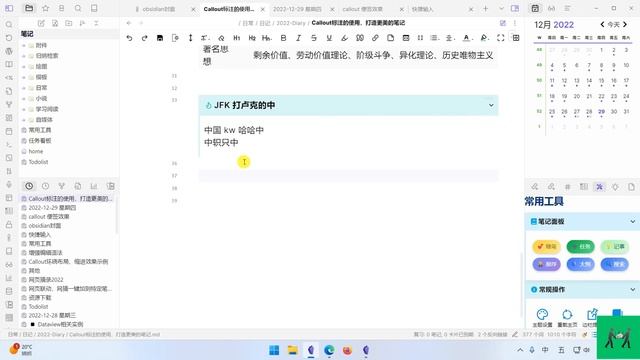This screenshot has height=360, width=640.
Task: Expand the 附件 folder
Action: point(24,45)
